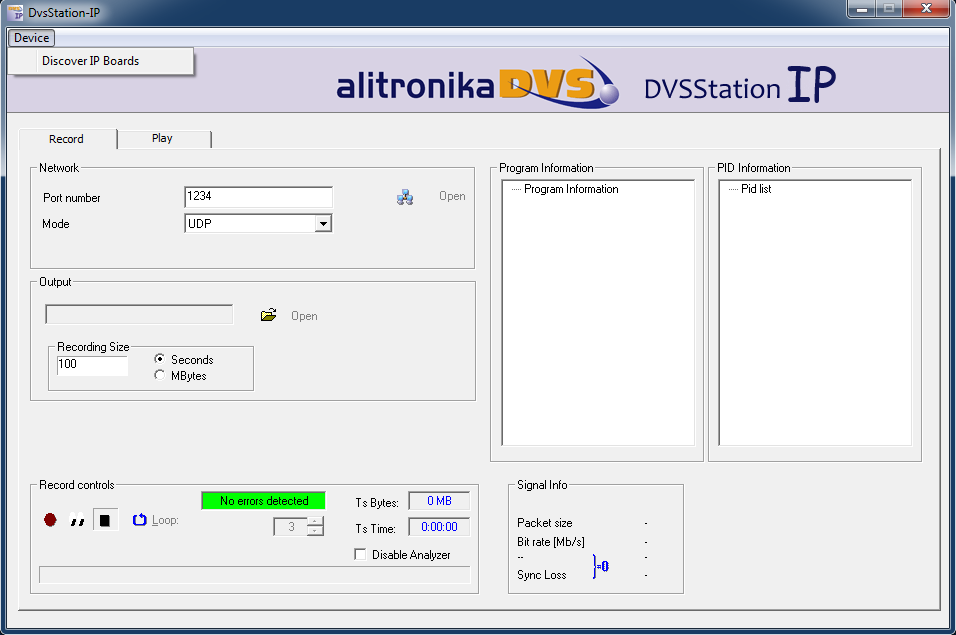Click the red Record button
The height and width of the screenshot is (635, 956).
coord(50,520)
